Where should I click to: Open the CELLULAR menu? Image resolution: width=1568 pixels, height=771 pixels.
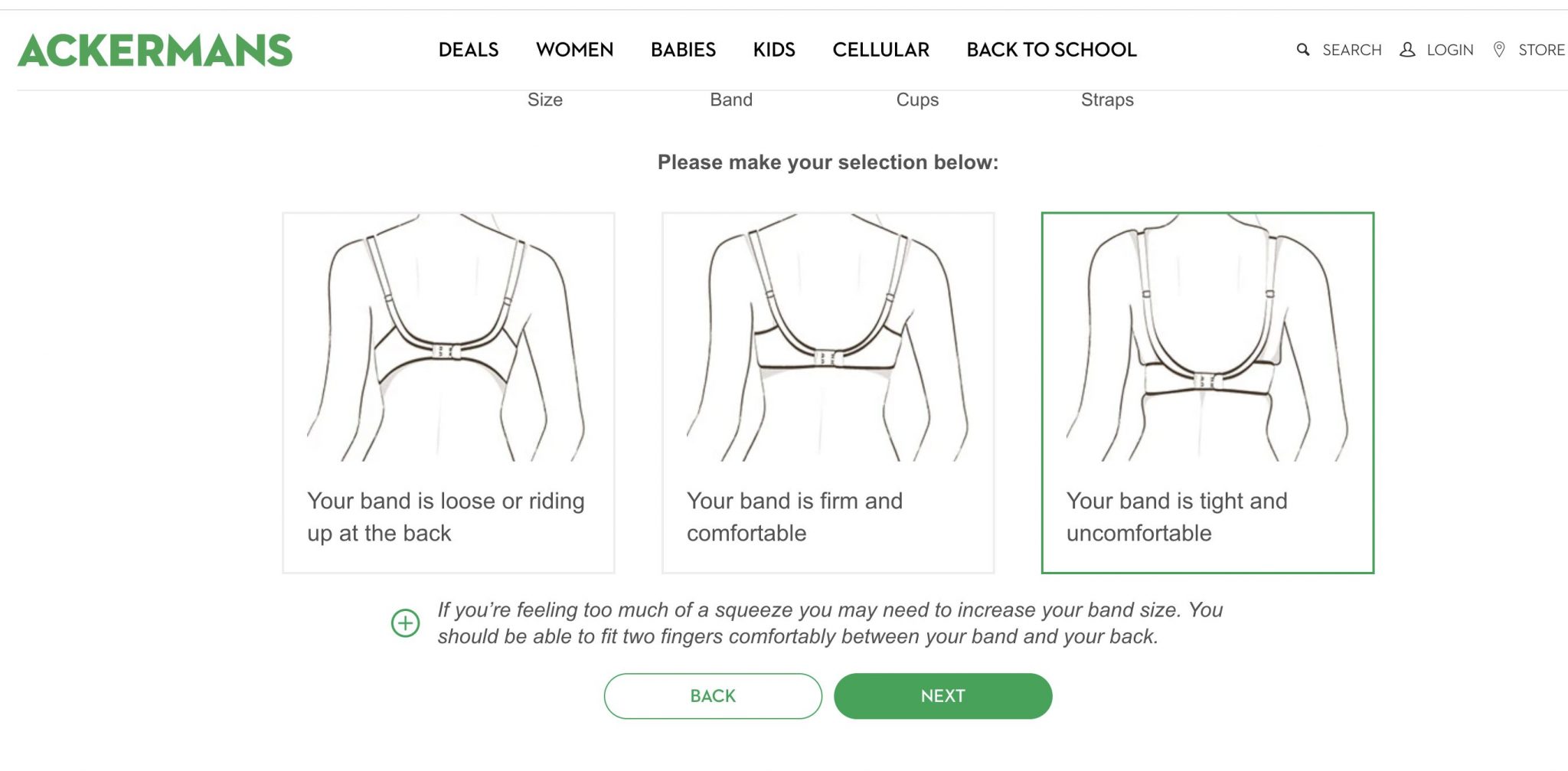click(881, 49)
